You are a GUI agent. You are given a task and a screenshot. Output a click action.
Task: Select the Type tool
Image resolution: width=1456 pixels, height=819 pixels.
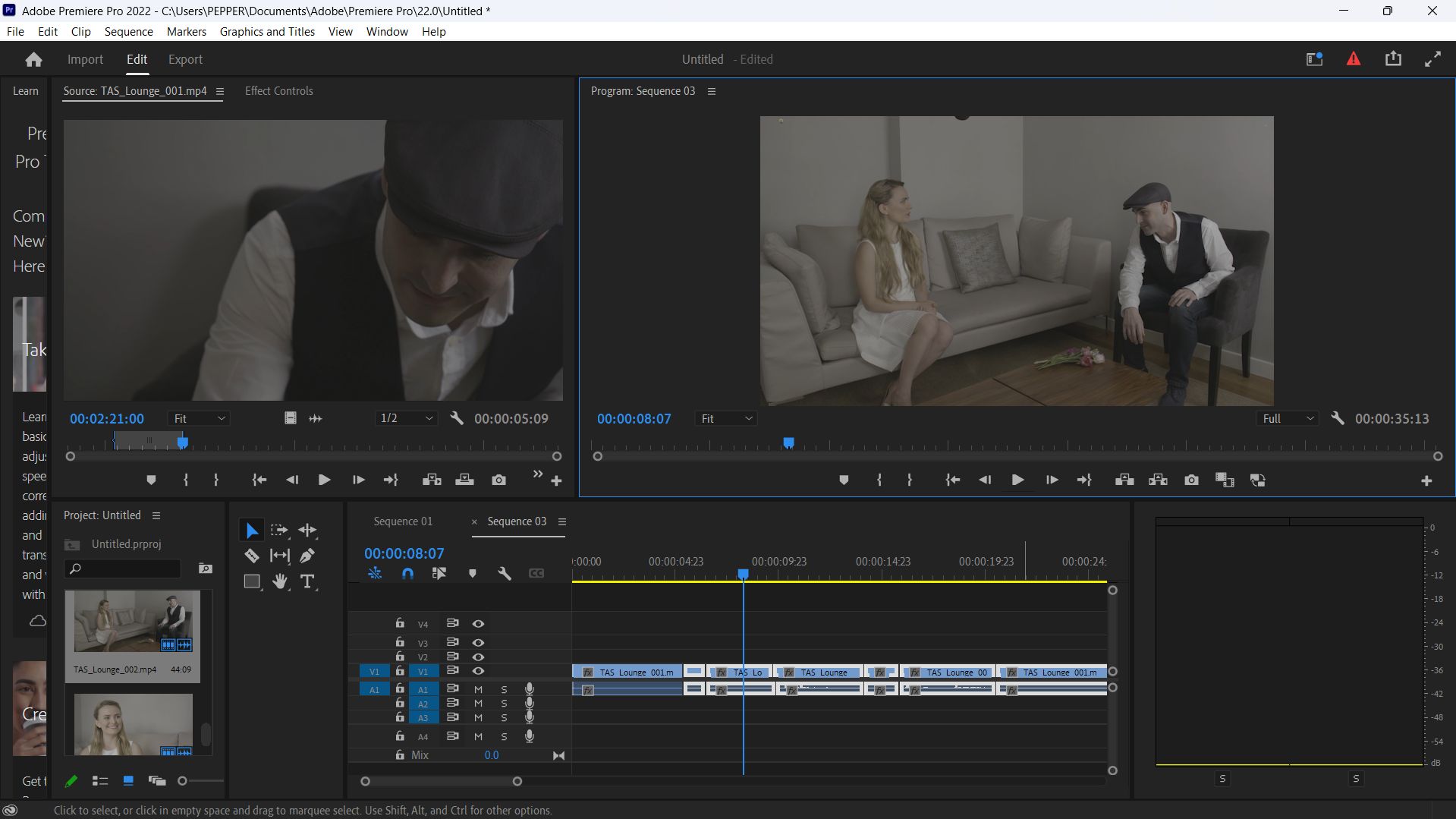coord(307,581)
